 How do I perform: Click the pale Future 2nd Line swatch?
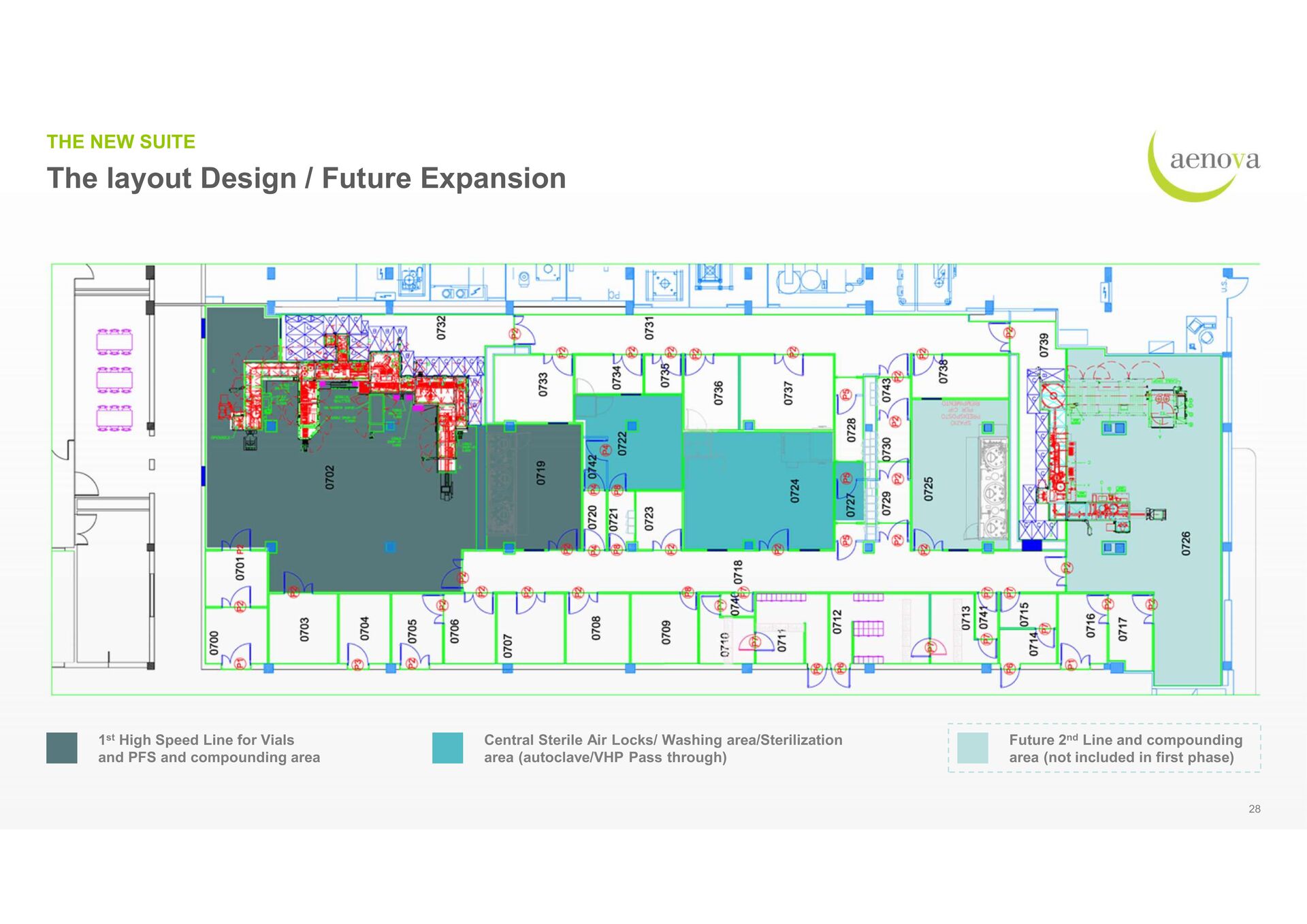pyautogui.click(x=972, y=748)
